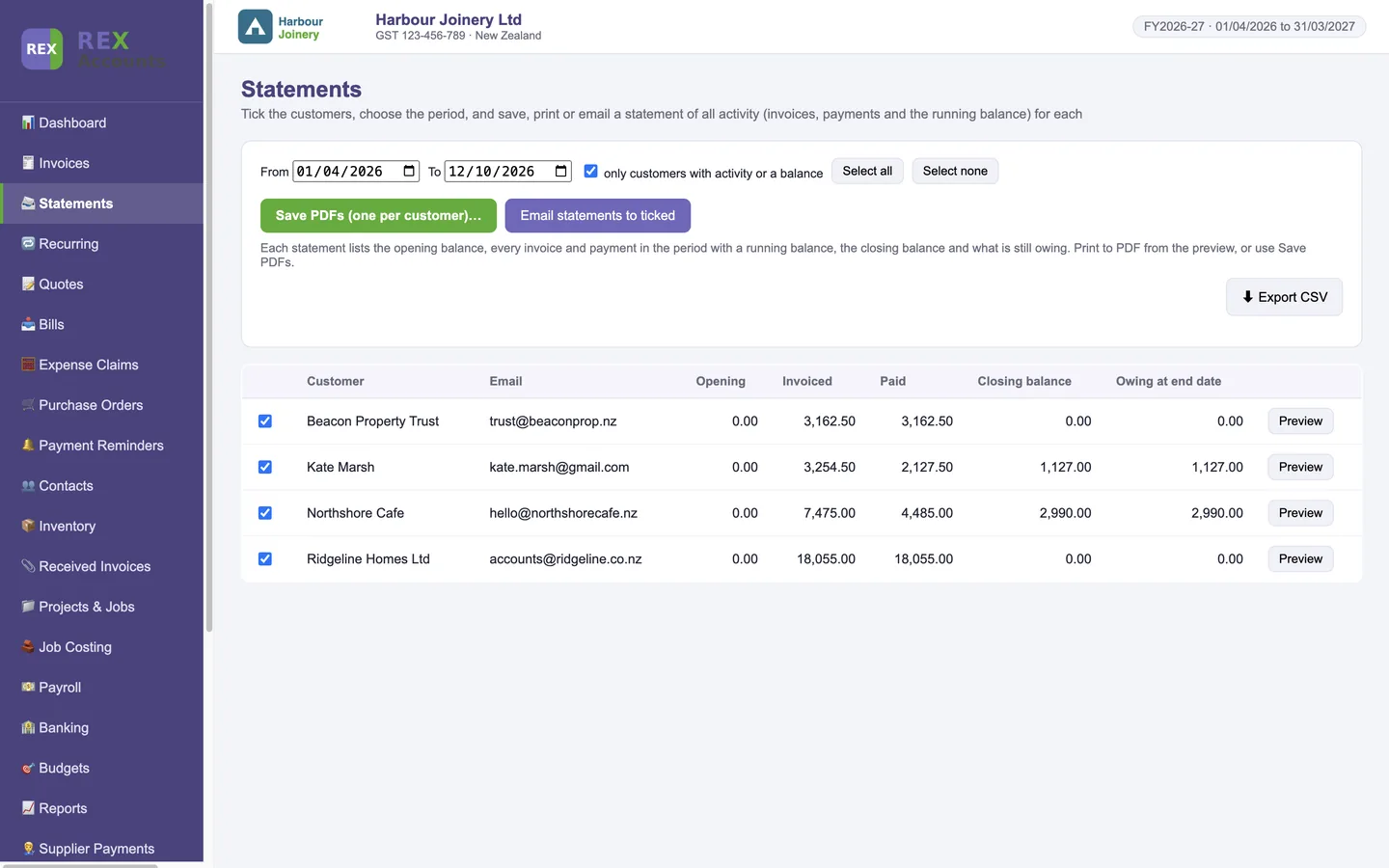Click email kate.marsh@gmail.com
The image size is (1389, 868).
click(x=559, y=467)
